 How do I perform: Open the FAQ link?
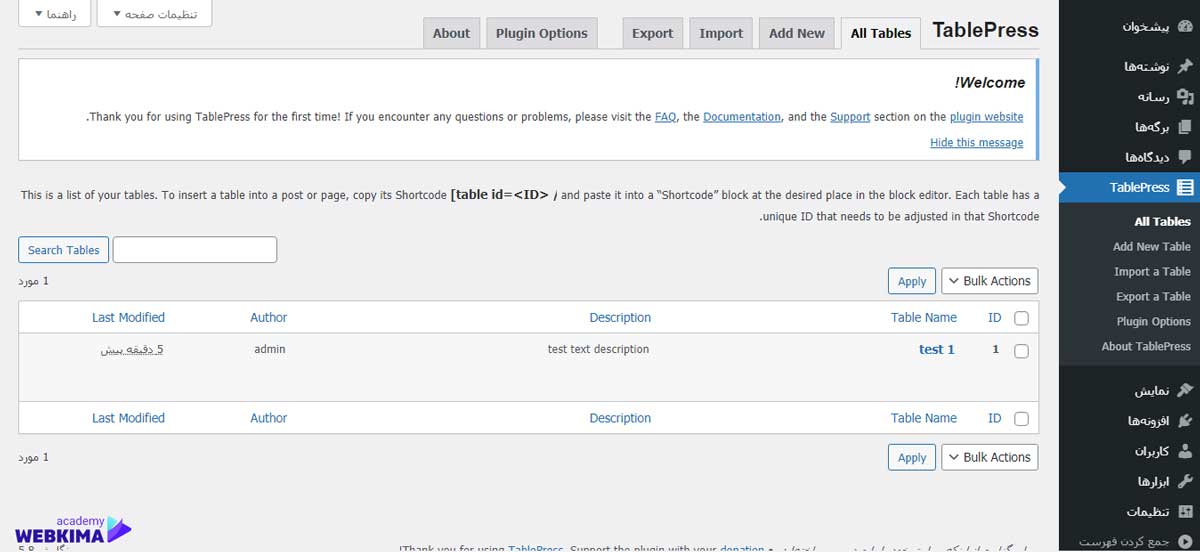coord(666,117)
